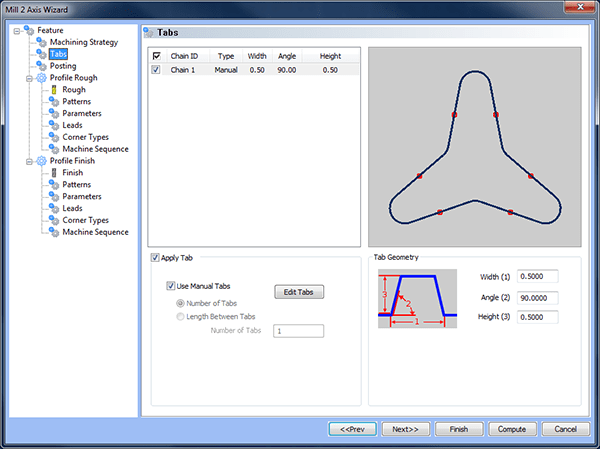
Task: Open the Machining Strategy page
Action: click(84, 42)
